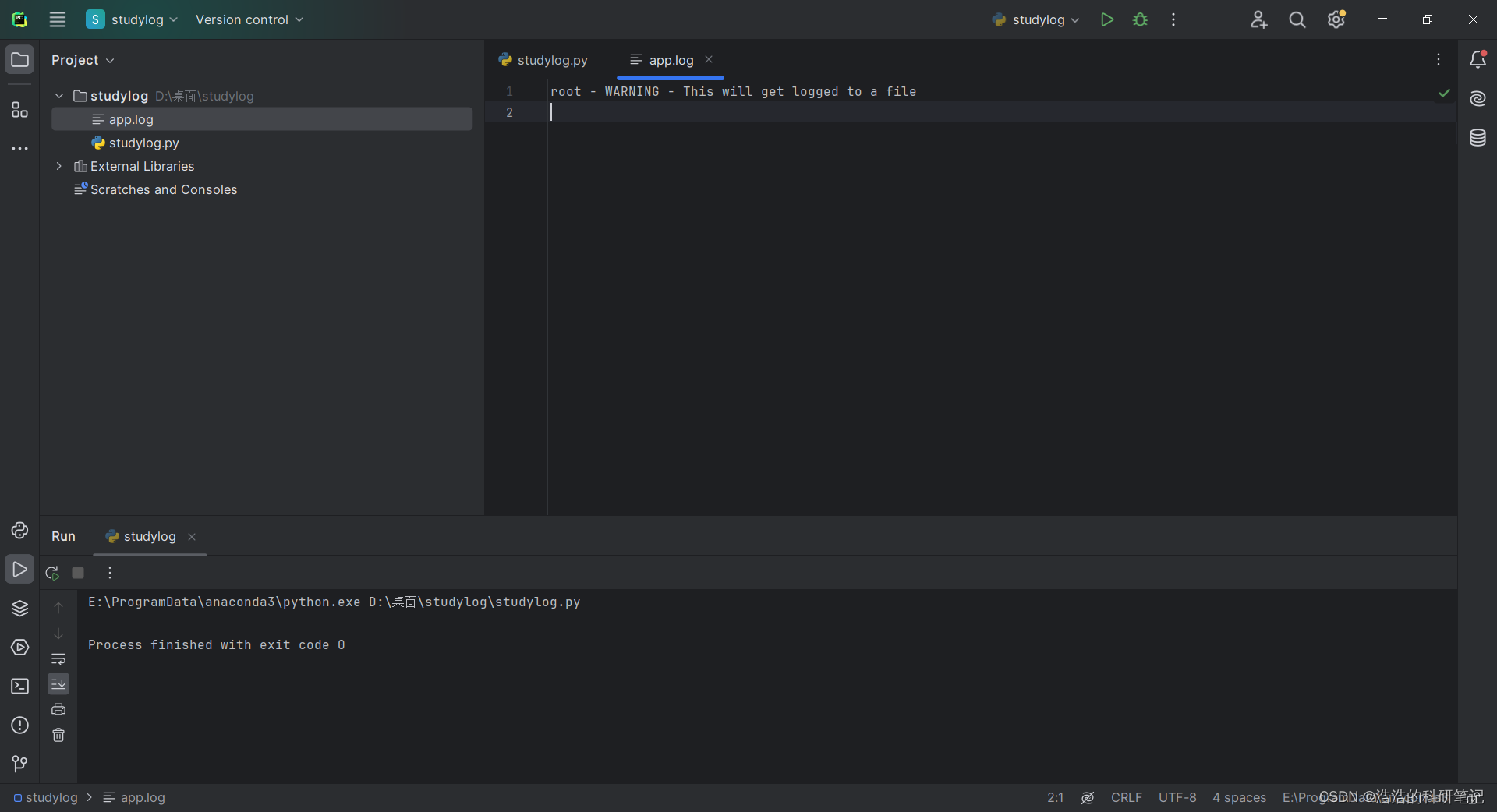The height and width of the screenshot is (812, 1497).
Task: Open the main hamburger menu
Action: tap(57, 19)
